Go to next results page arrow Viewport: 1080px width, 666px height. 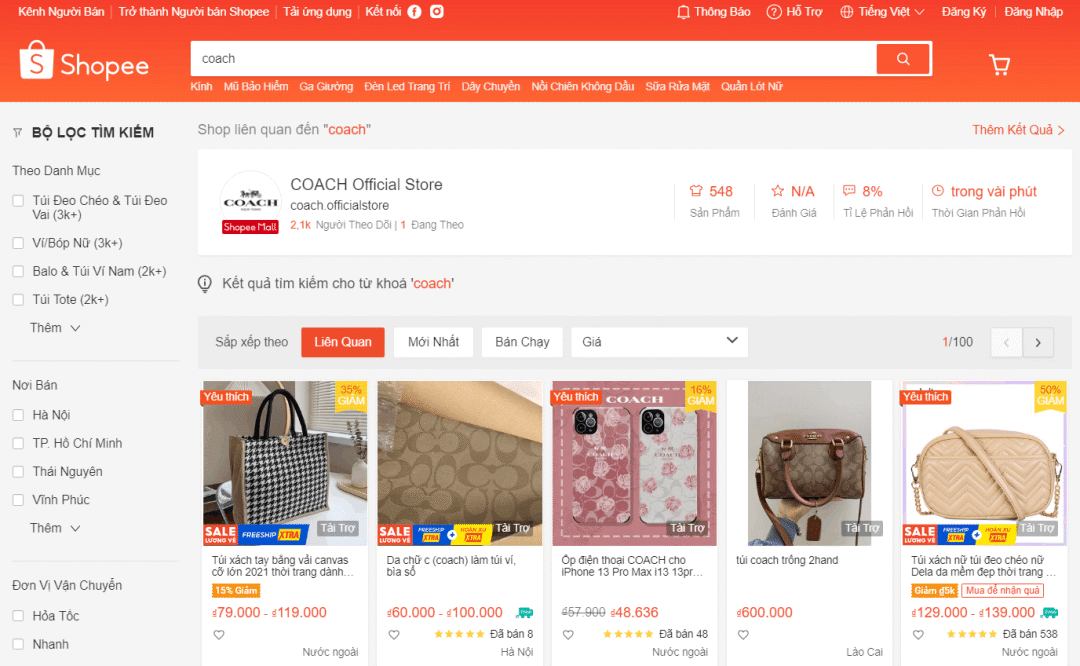[x=1038, y=341]
